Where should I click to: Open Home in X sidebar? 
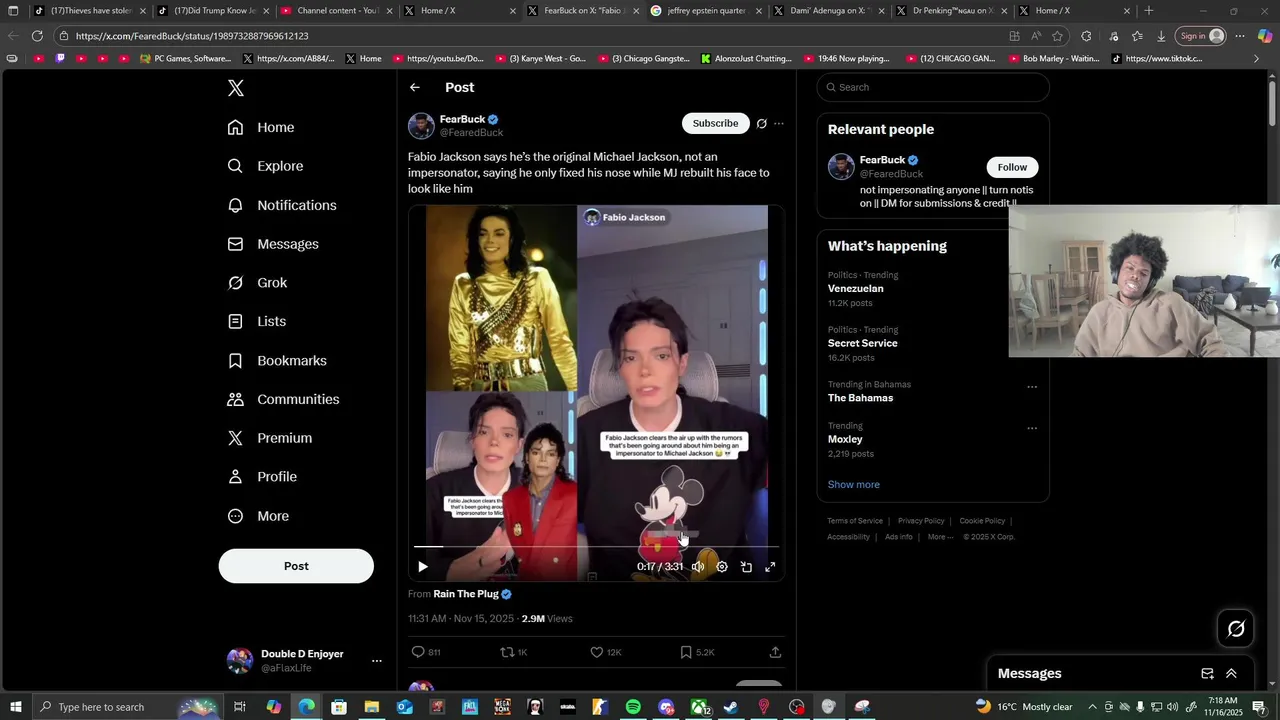[261, 127]
